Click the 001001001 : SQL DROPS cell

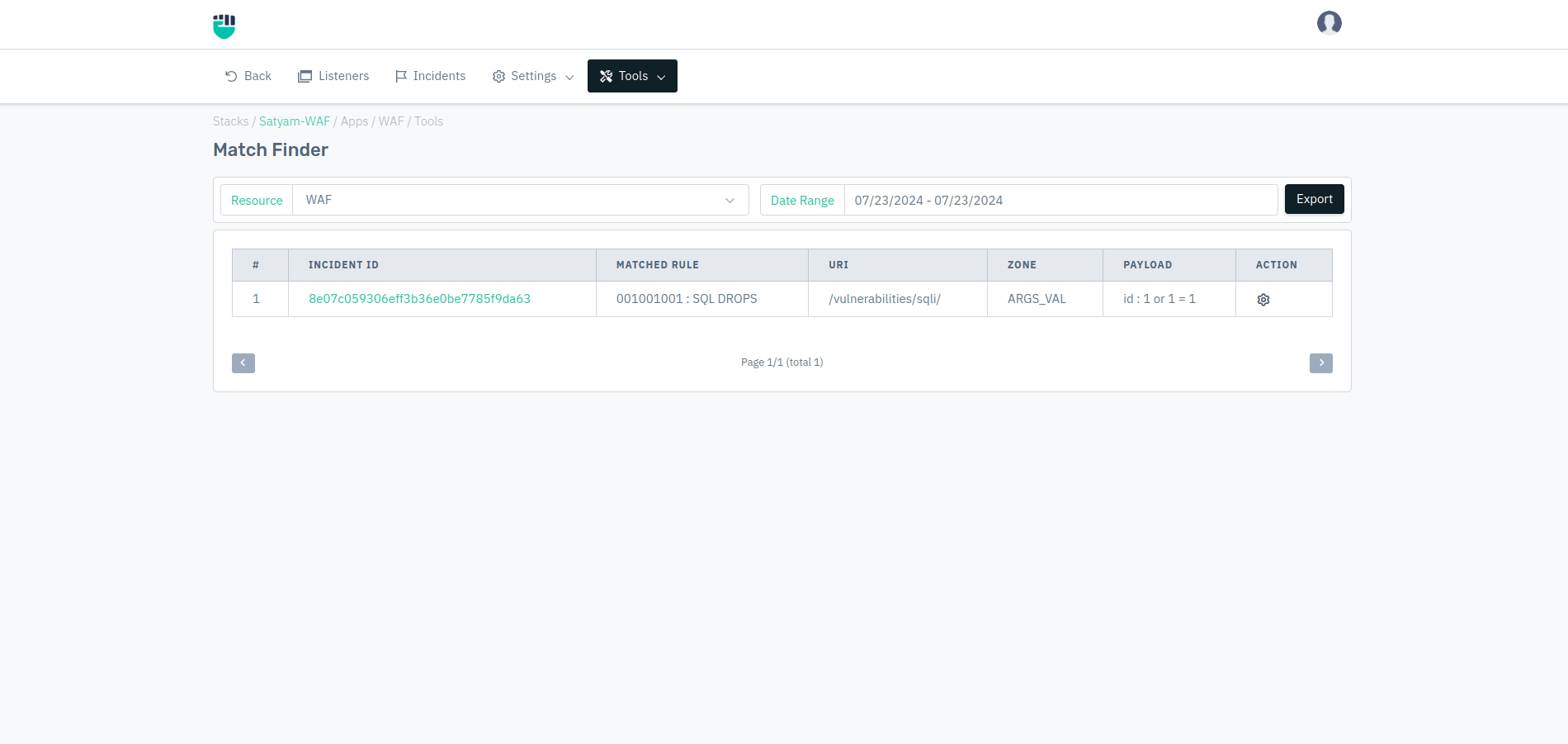[702, 299]
